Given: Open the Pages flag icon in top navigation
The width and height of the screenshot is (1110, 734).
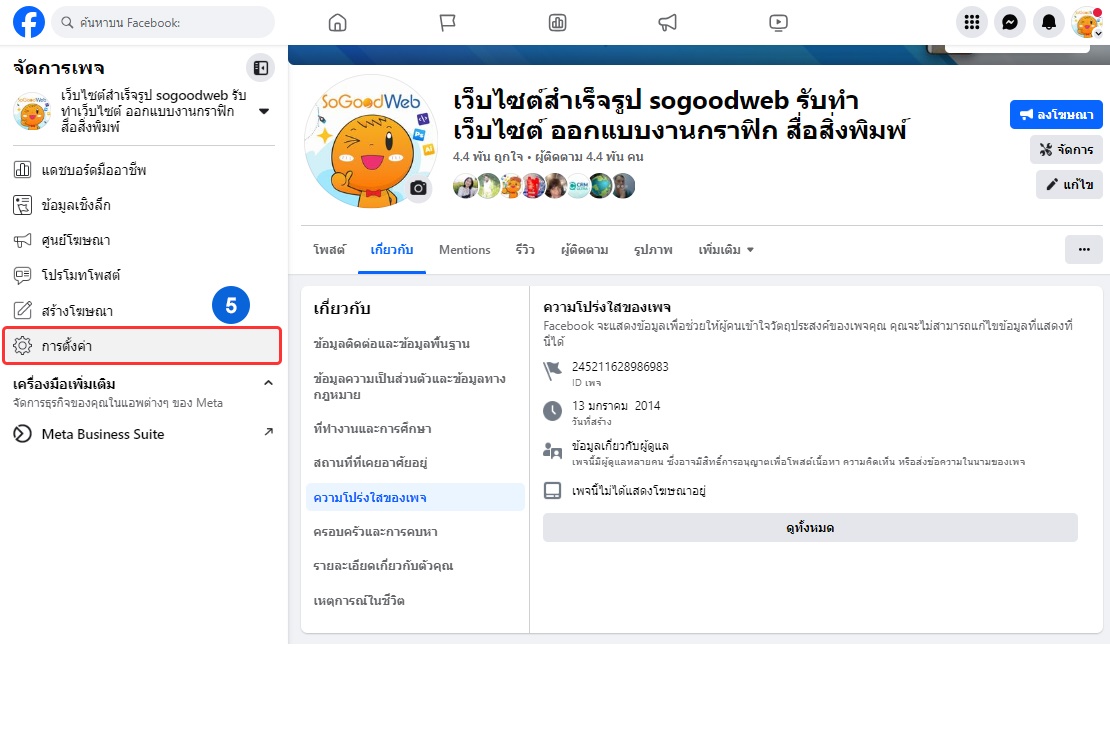Looking at the screenshot, I should click(447, 23).
